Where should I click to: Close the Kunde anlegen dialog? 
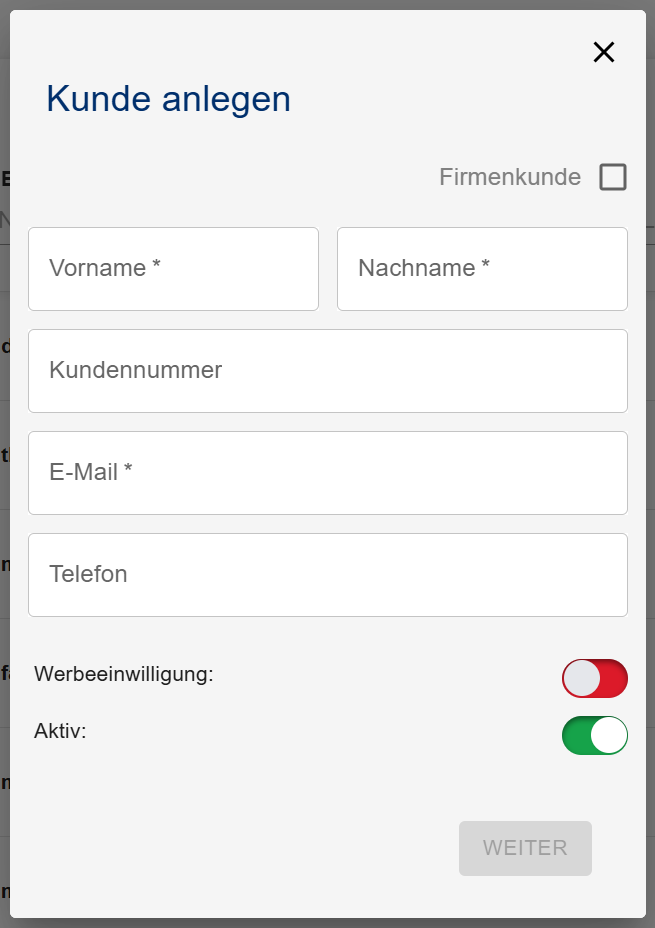[604, 53]
